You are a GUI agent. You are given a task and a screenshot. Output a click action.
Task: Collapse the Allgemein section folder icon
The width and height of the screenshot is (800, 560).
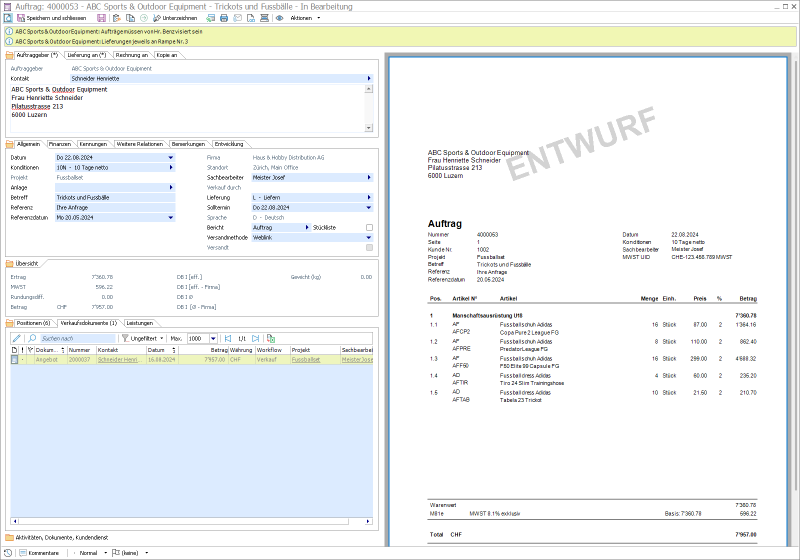(x=10, y=144)
